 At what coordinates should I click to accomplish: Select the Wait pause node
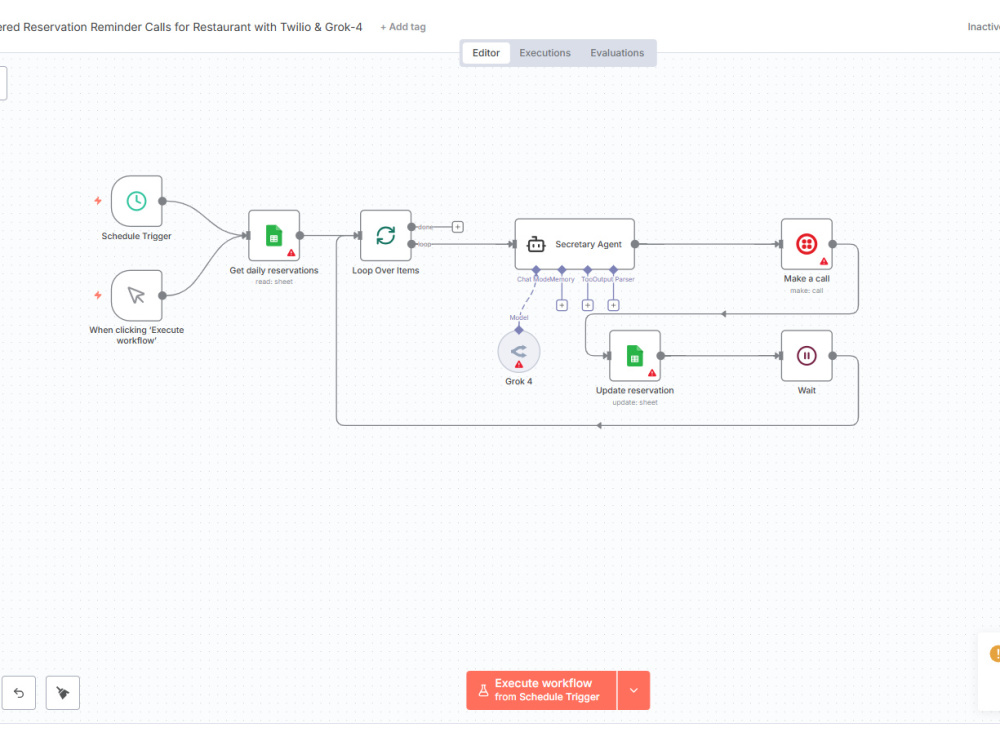pos(806,355)
